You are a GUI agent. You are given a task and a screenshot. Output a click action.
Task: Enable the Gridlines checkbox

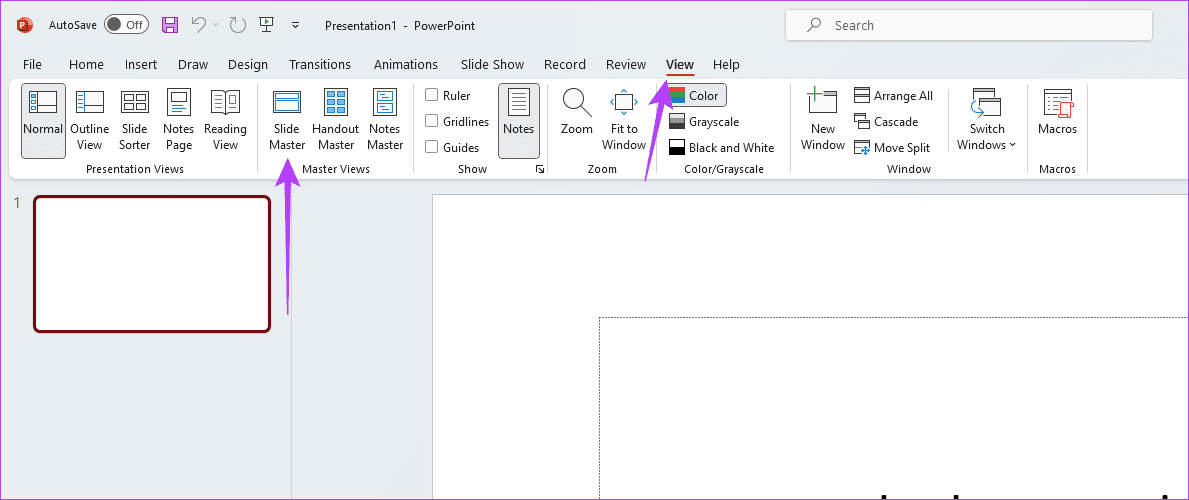click(x=432, y=121)
